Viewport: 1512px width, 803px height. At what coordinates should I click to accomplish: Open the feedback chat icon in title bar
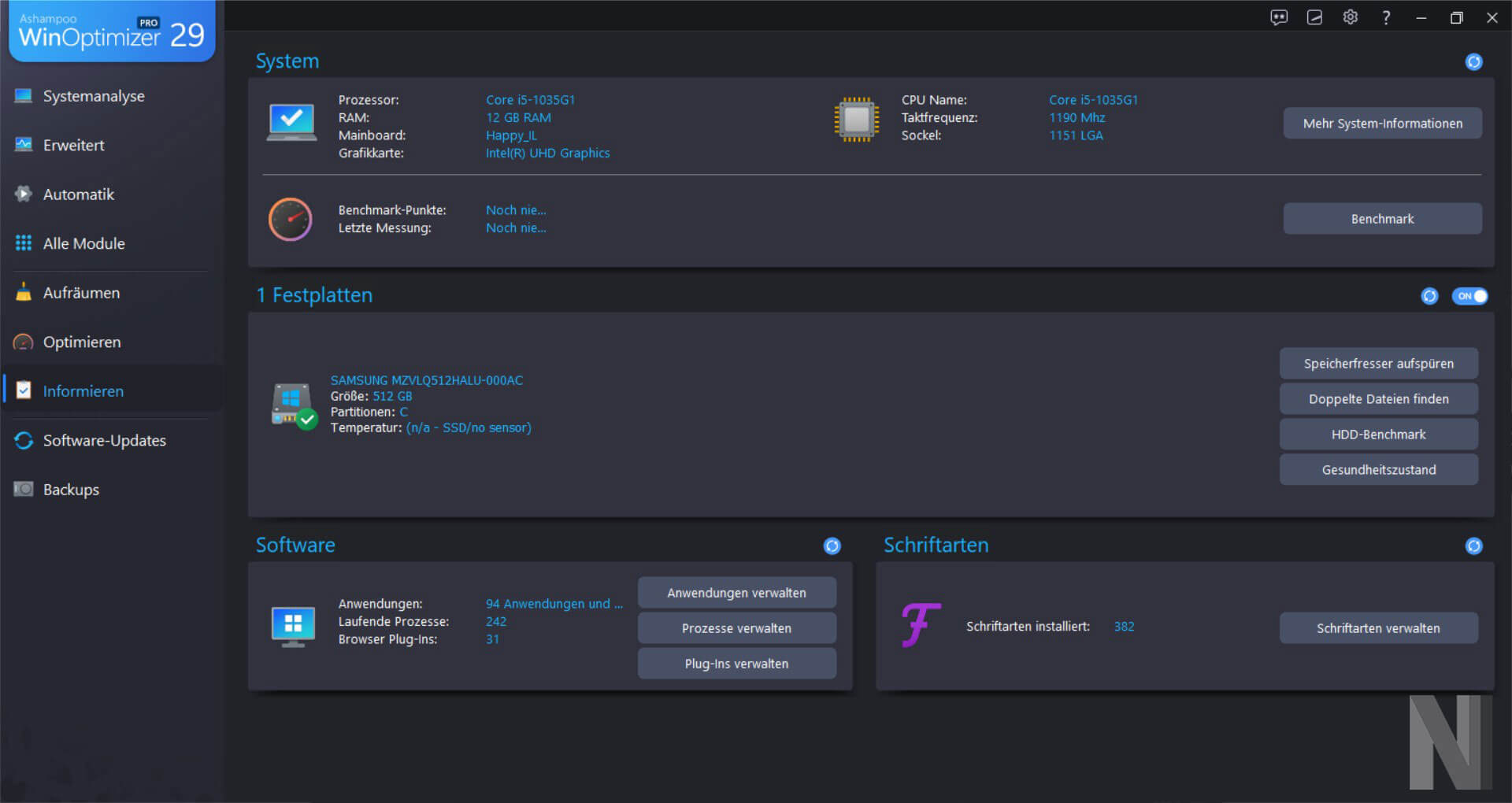[1279, 17]
